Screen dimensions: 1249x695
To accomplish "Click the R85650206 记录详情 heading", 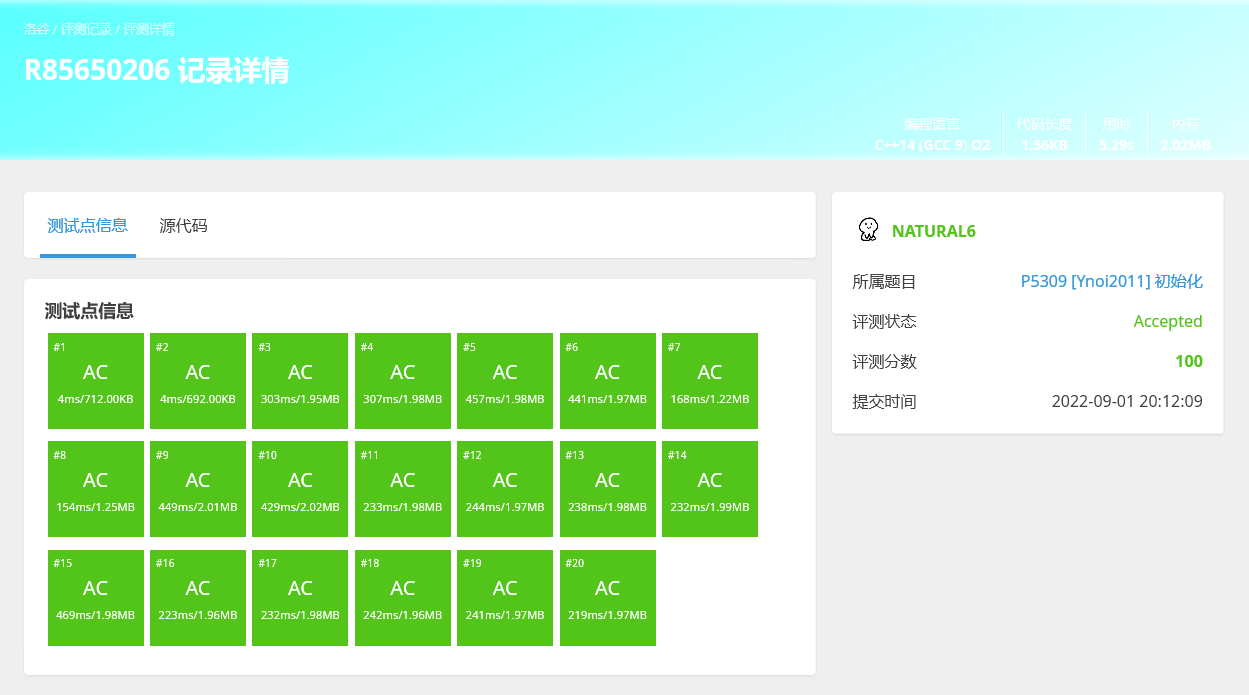I will (157, 71).
